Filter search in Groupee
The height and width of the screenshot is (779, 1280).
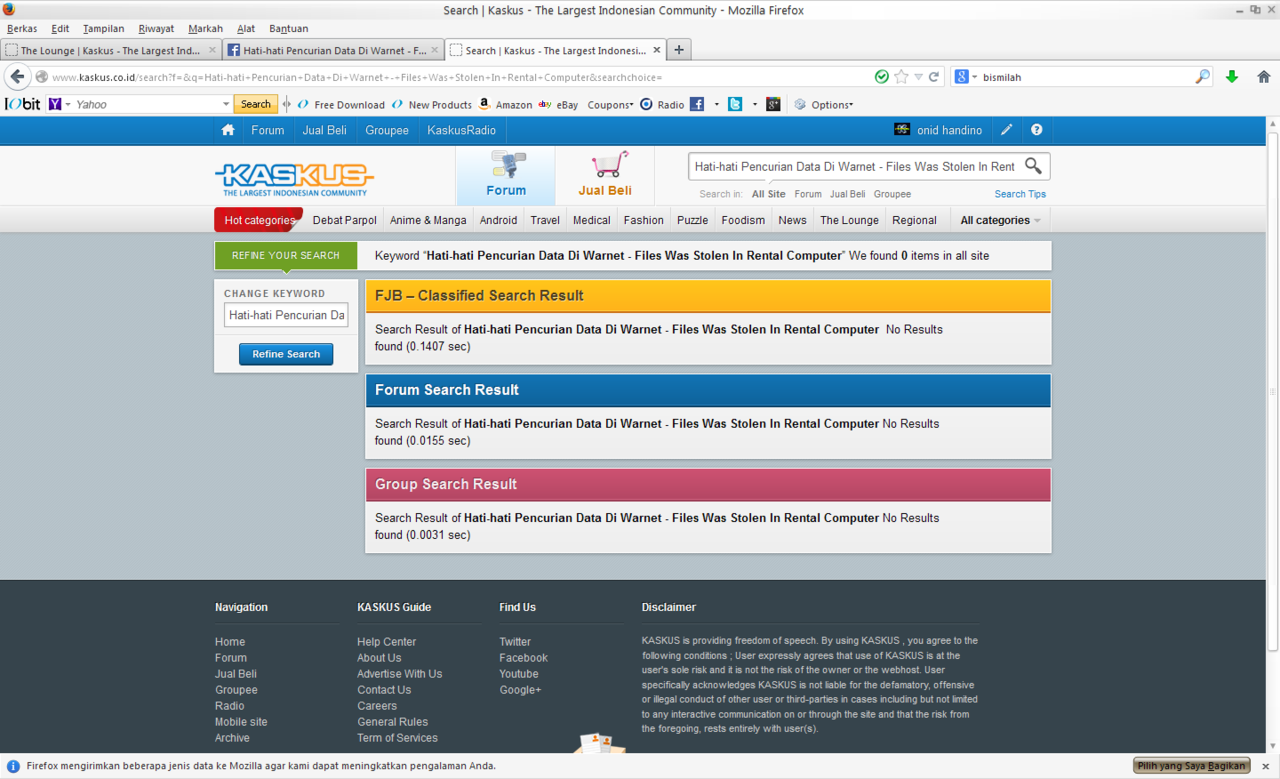(x=892, y=194)
